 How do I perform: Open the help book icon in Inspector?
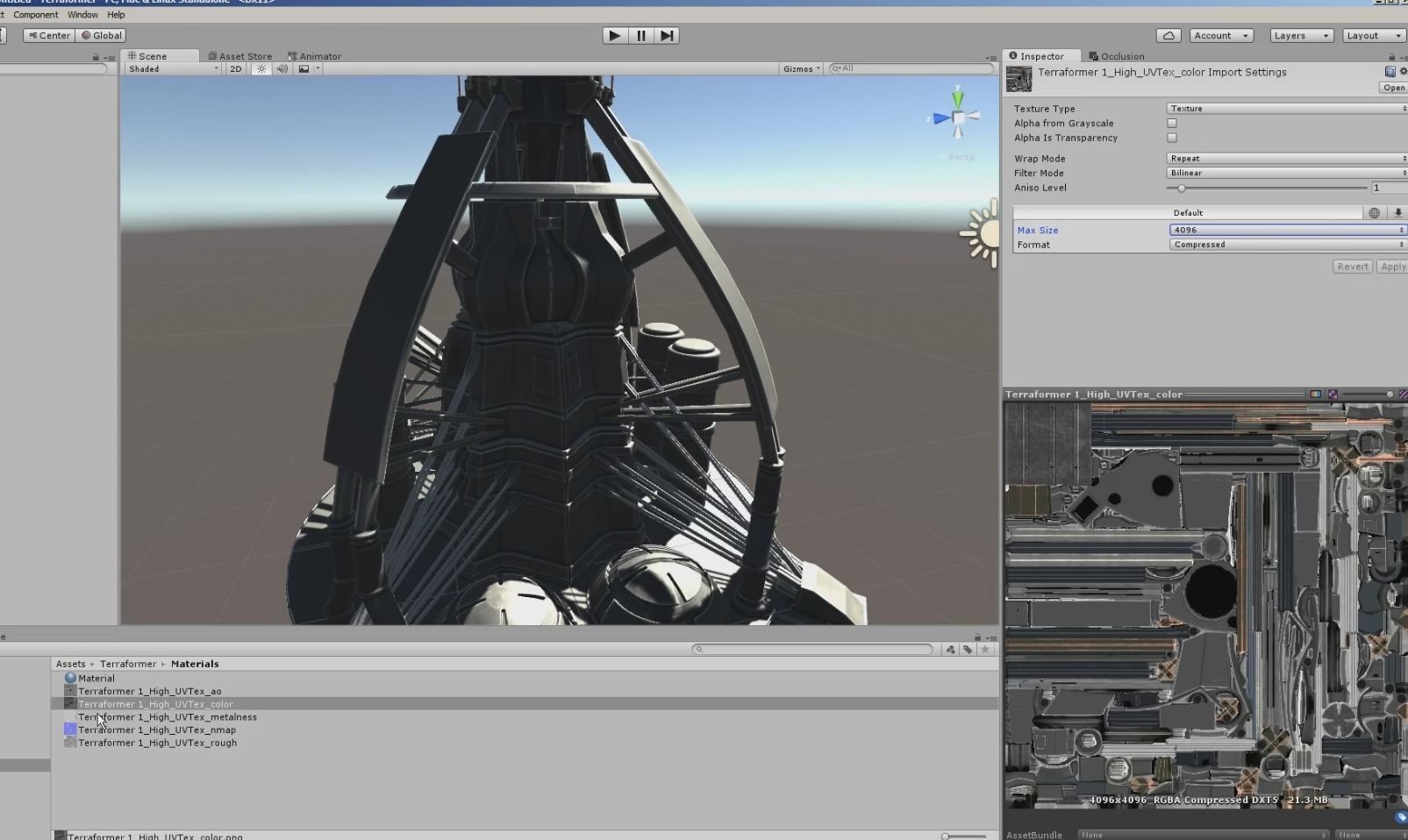(x=1390, y=72)
